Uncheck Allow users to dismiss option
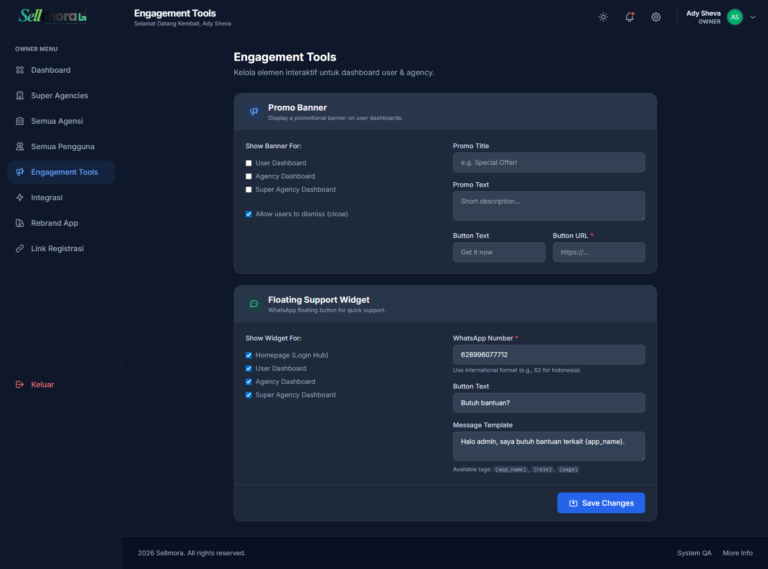The height and width of the screenshot is (569, 768). tap(249, 214)
